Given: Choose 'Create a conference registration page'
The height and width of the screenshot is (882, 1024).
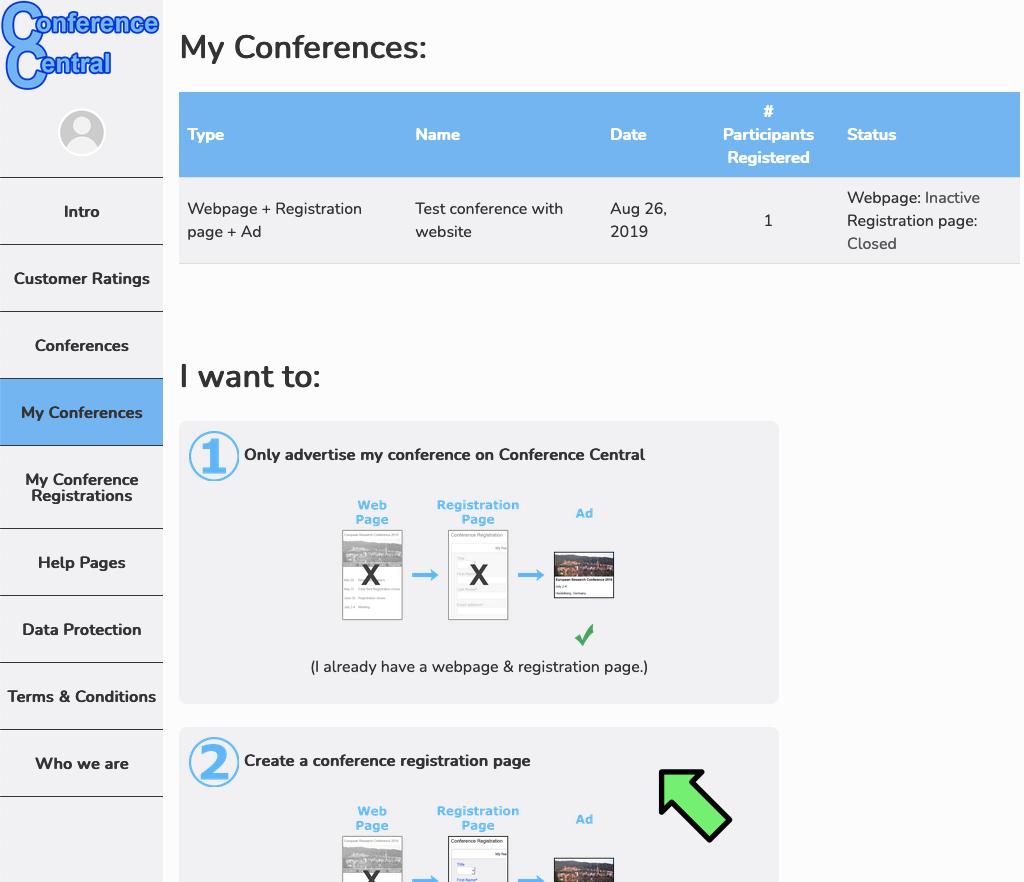Looking at the screenshot, I should pos(387,761).
